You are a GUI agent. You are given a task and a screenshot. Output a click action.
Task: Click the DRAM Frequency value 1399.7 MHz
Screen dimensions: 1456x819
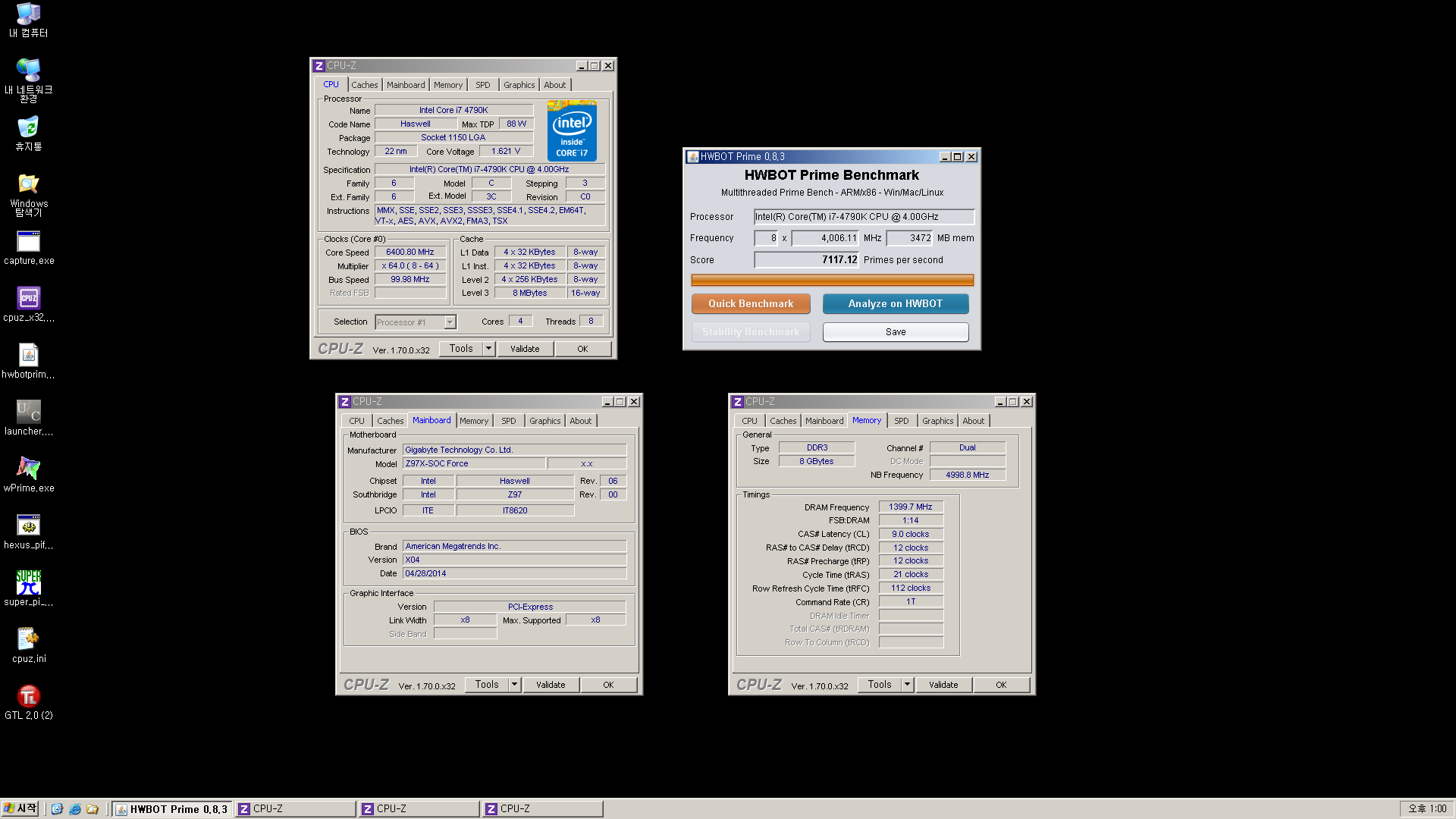[911, 507]
